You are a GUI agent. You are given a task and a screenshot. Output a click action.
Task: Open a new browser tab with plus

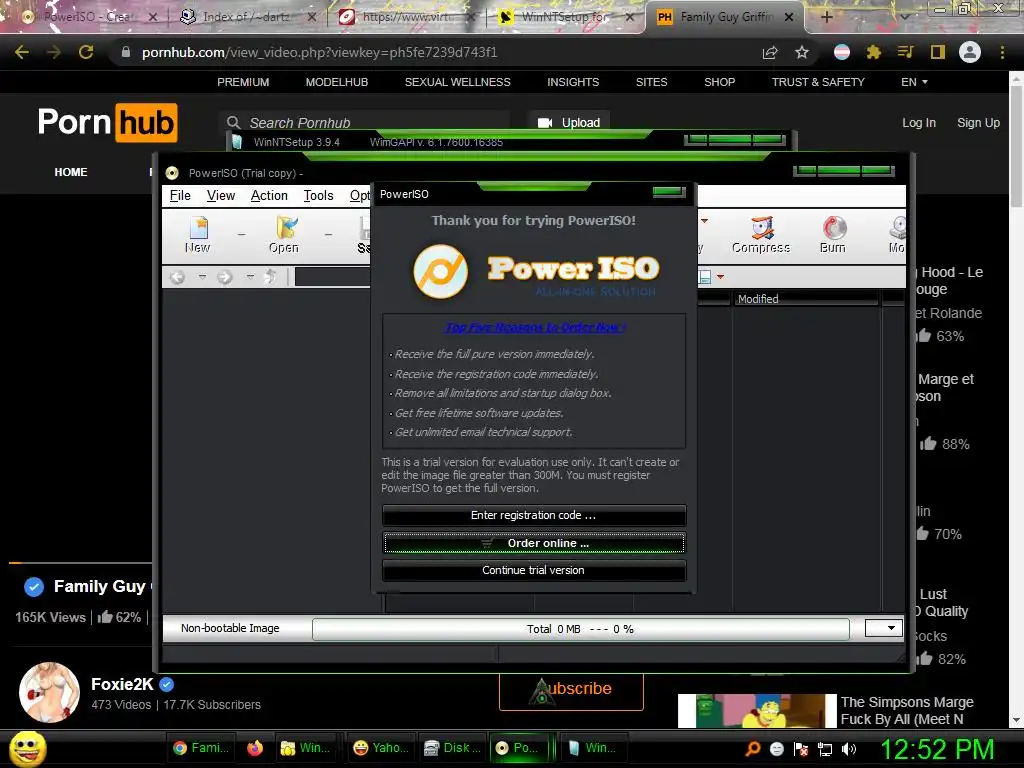tap(827, 17)
